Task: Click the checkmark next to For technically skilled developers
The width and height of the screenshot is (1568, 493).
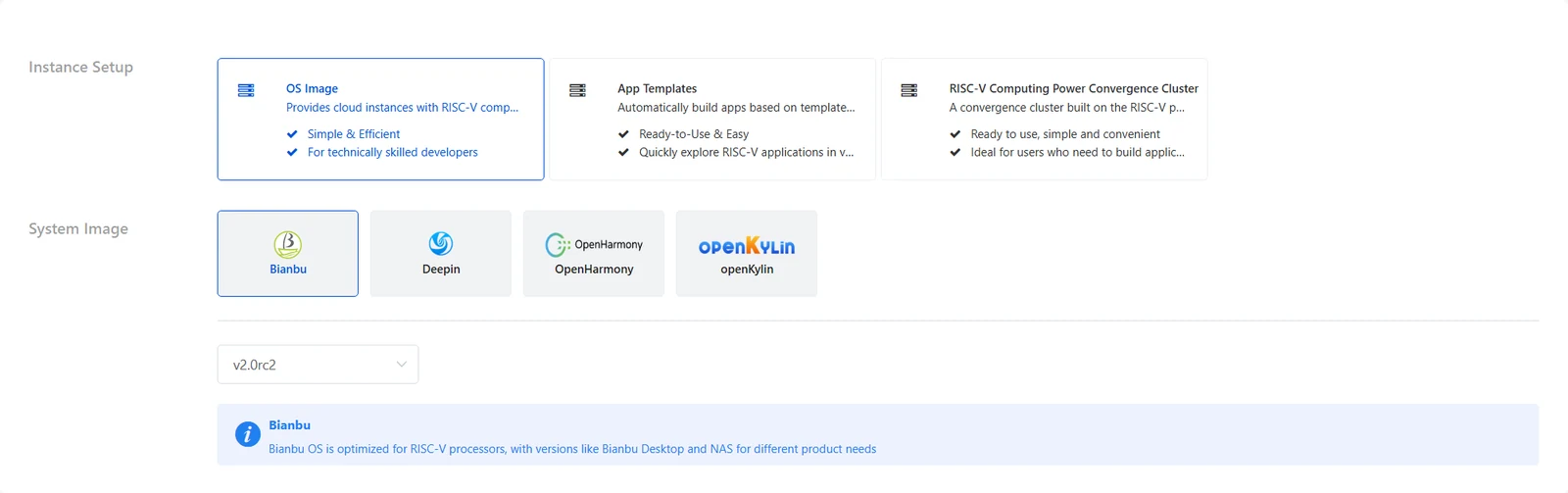Action: tap(292, 153)
